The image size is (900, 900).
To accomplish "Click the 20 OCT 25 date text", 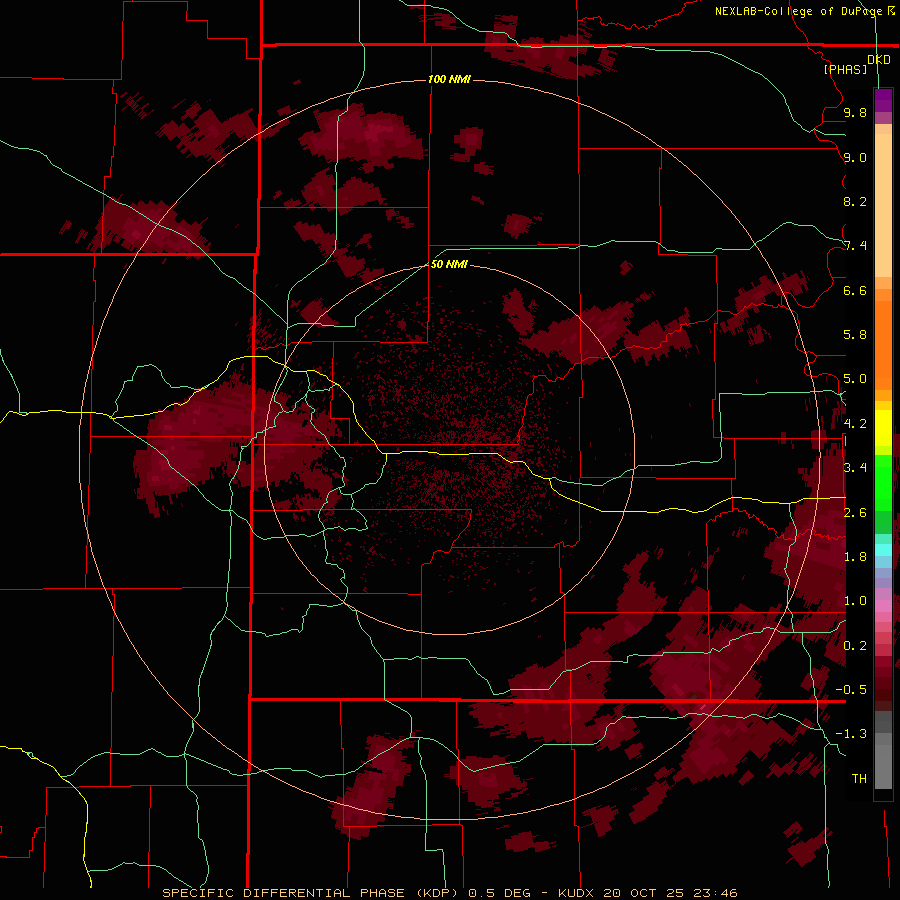I will tap(643, 893).
